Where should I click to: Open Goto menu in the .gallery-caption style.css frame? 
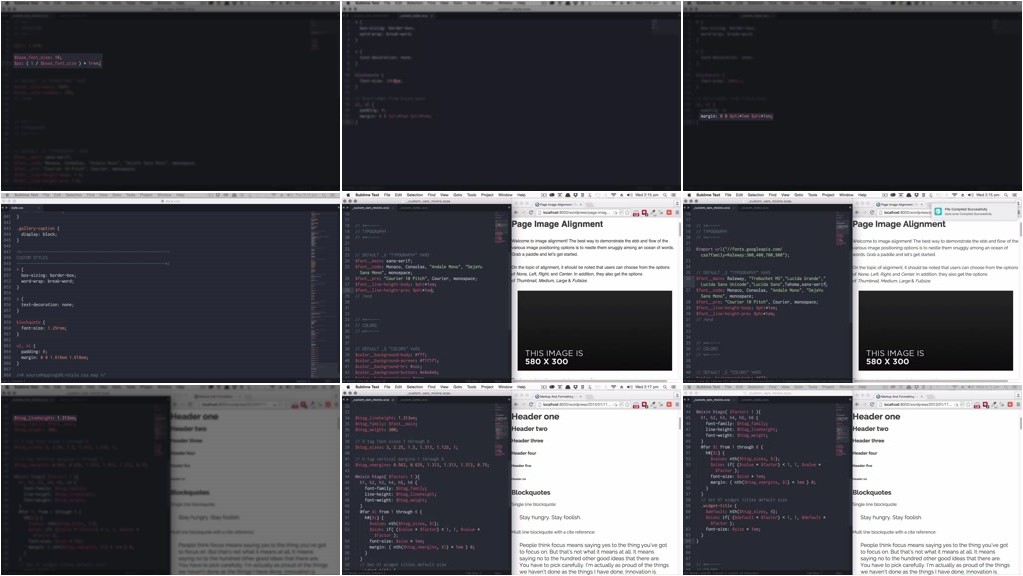point(117,194)
